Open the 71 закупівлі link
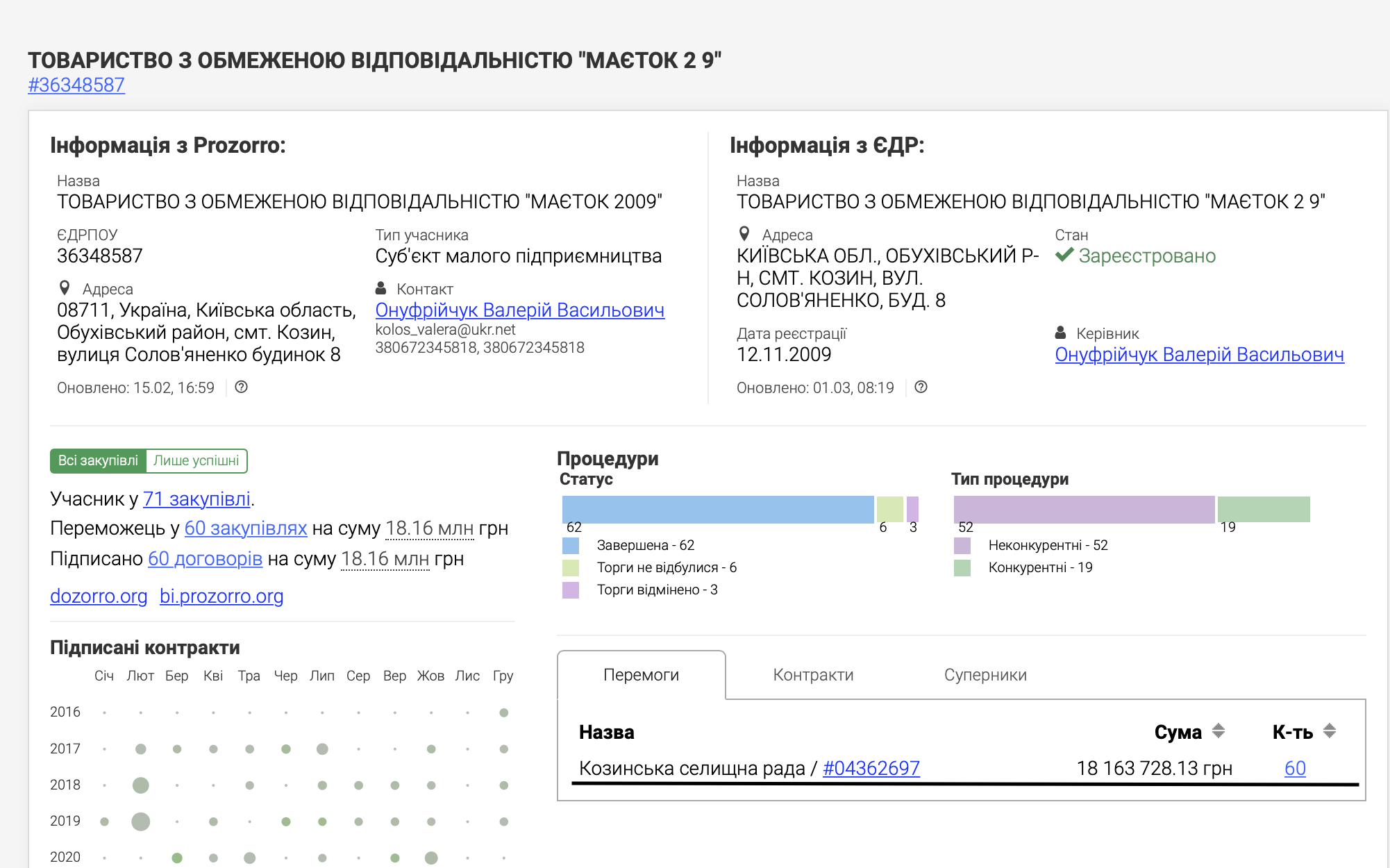 pyautogui.click(x=196, y=499)
